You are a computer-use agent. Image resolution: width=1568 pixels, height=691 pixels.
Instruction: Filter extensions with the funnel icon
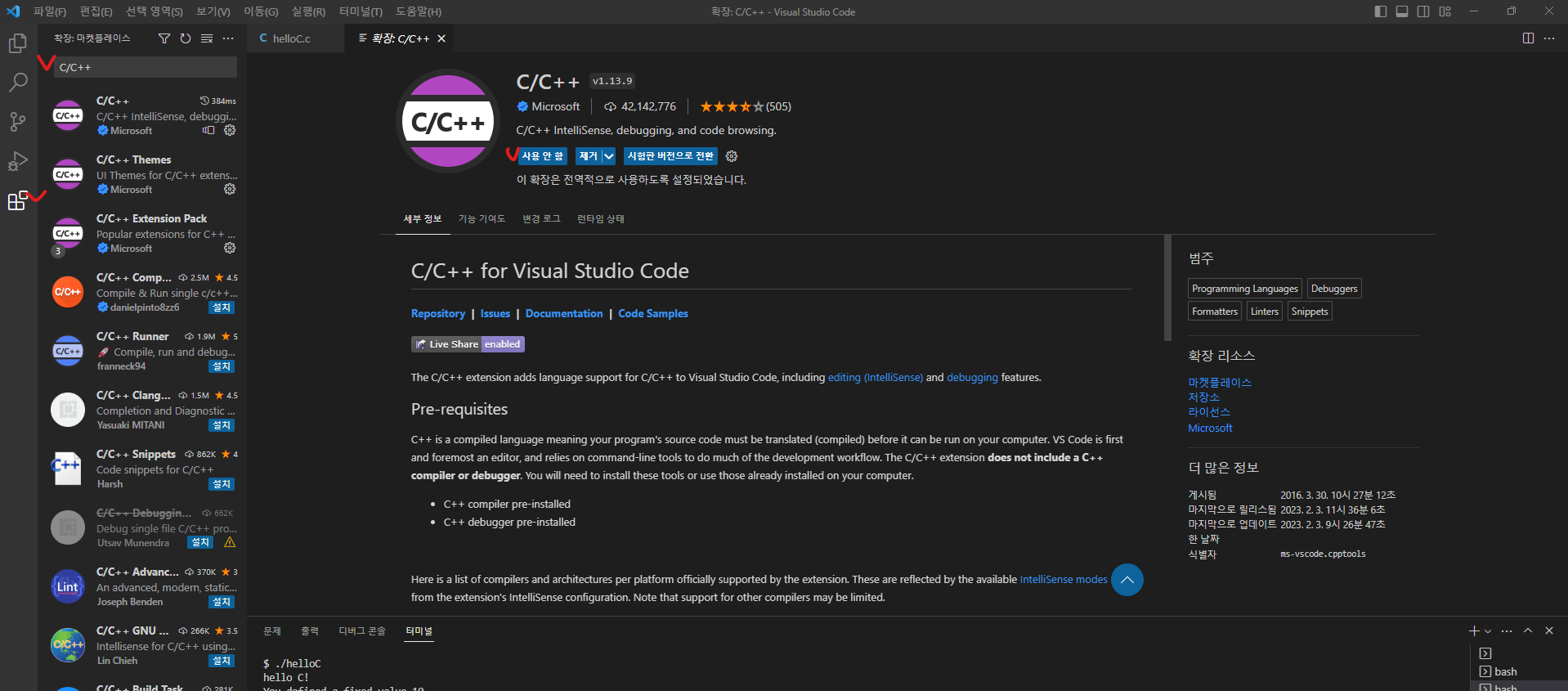[x=164, y=38]
